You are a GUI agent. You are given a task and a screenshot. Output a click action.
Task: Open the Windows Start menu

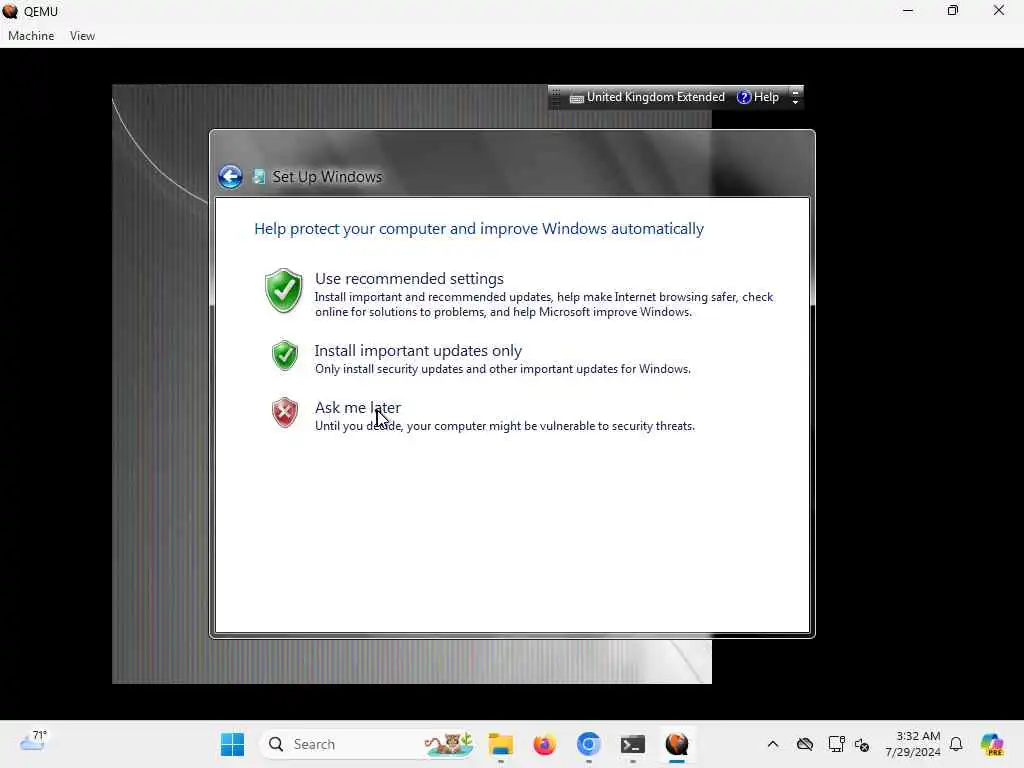(x=232, y=744)
